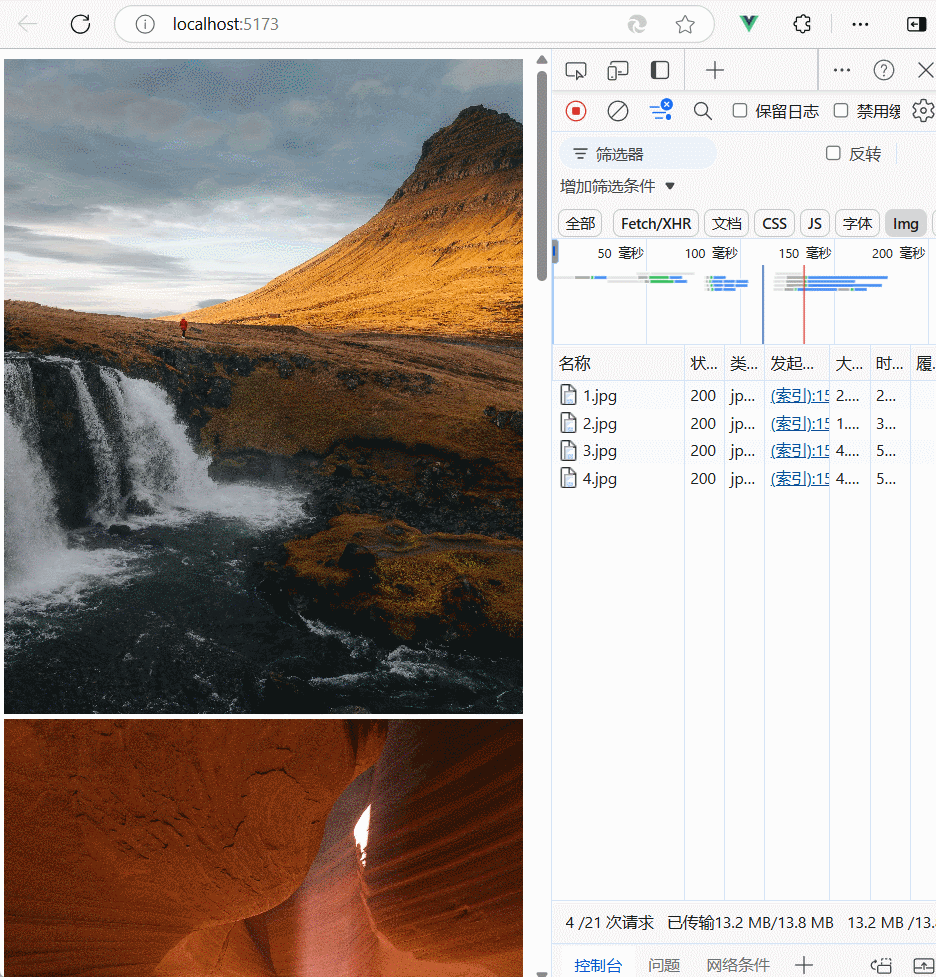
Task: Open the Vue devtools extension icon
Action: pyautogui.click(x=748, y=24)
